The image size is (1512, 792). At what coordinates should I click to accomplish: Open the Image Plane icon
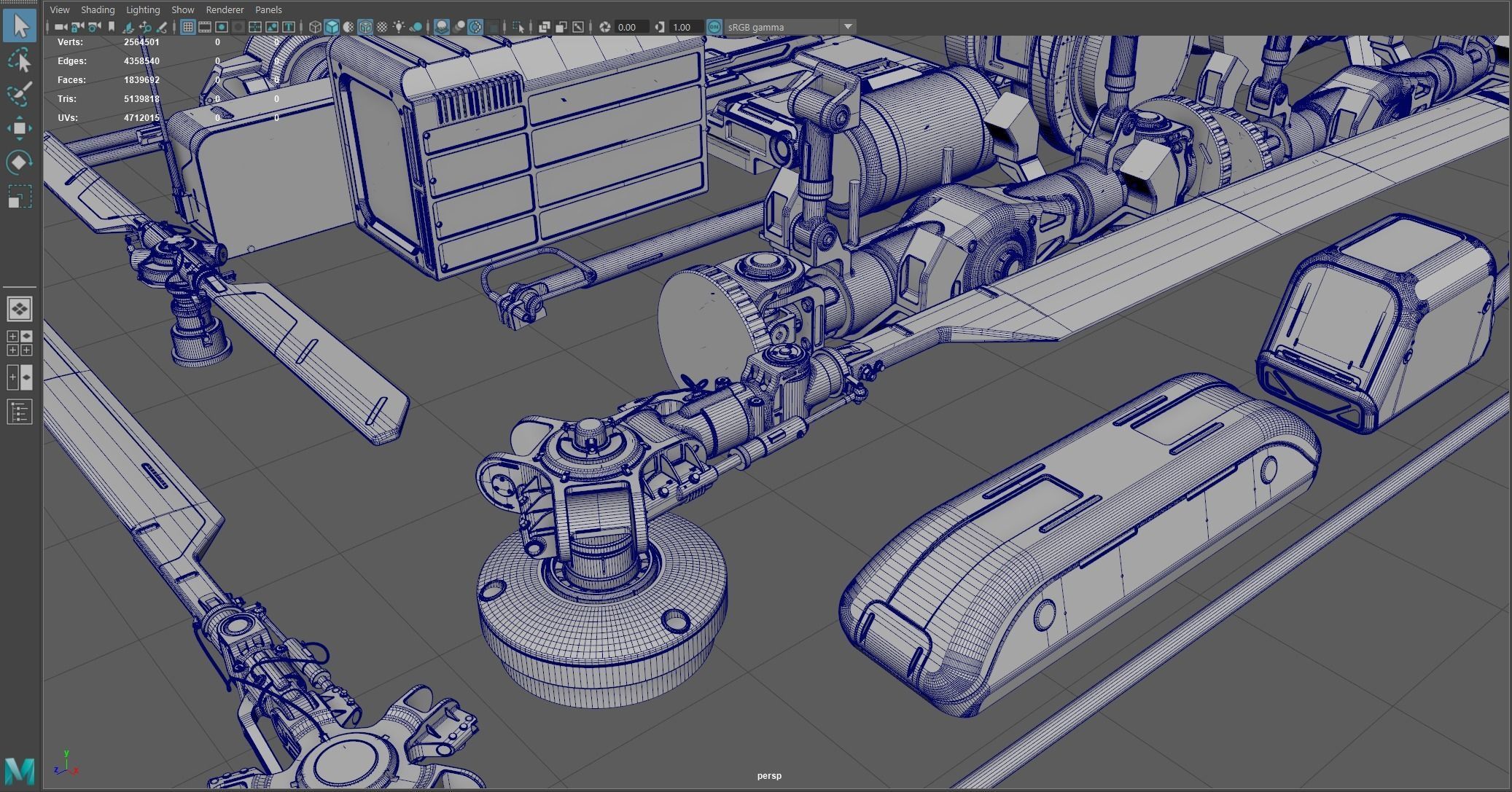pyautogui.click(x=128, y=27)
